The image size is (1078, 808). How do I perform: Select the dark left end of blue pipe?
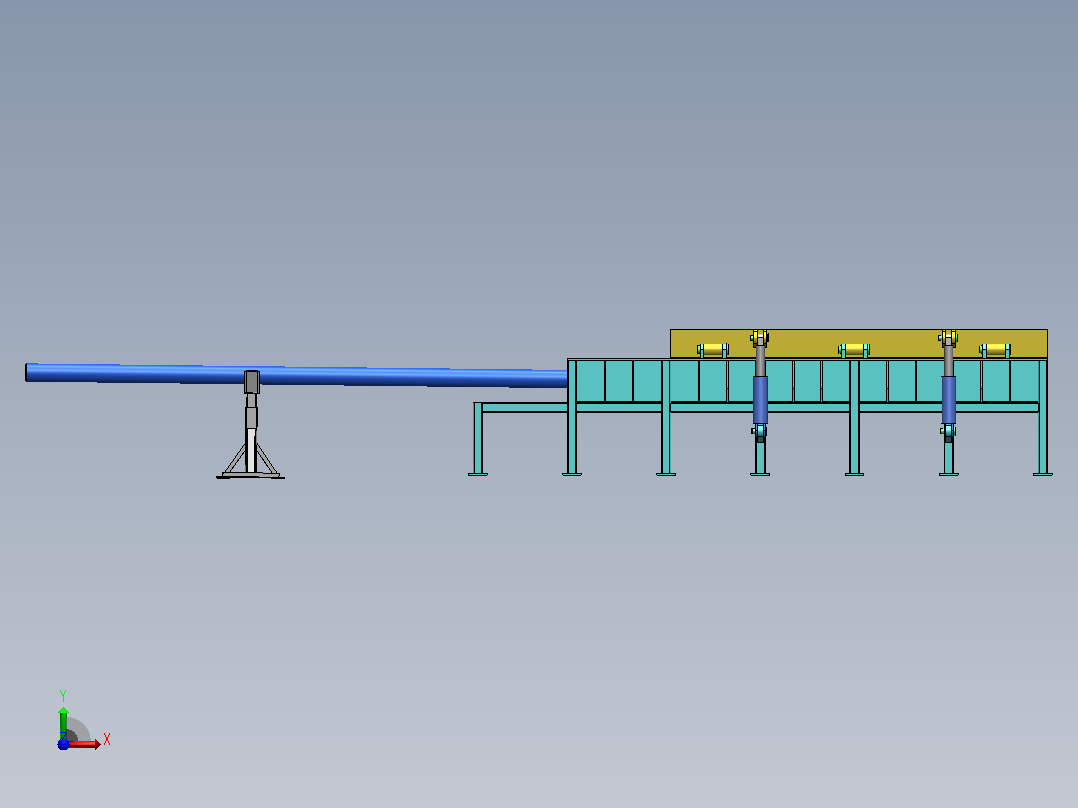27,372
